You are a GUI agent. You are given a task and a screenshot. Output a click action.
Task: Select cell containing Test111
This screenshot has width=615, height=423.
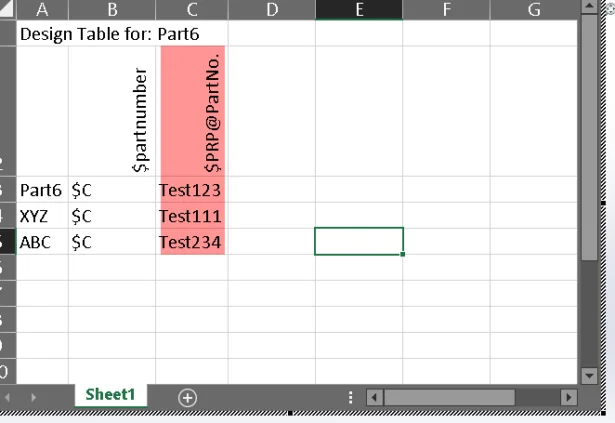click(192, 216)
